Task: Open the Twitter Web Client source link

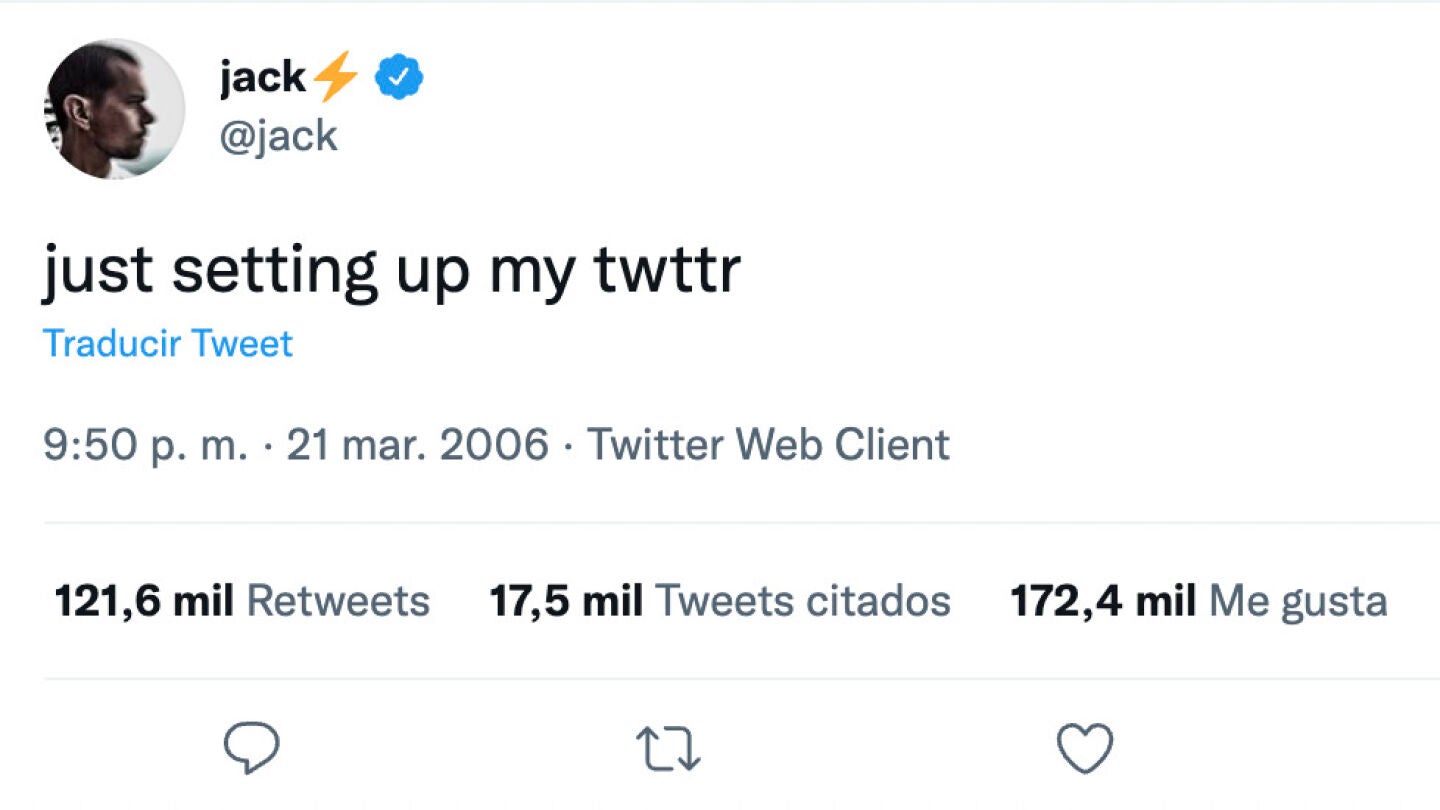Action: (768, 444)
